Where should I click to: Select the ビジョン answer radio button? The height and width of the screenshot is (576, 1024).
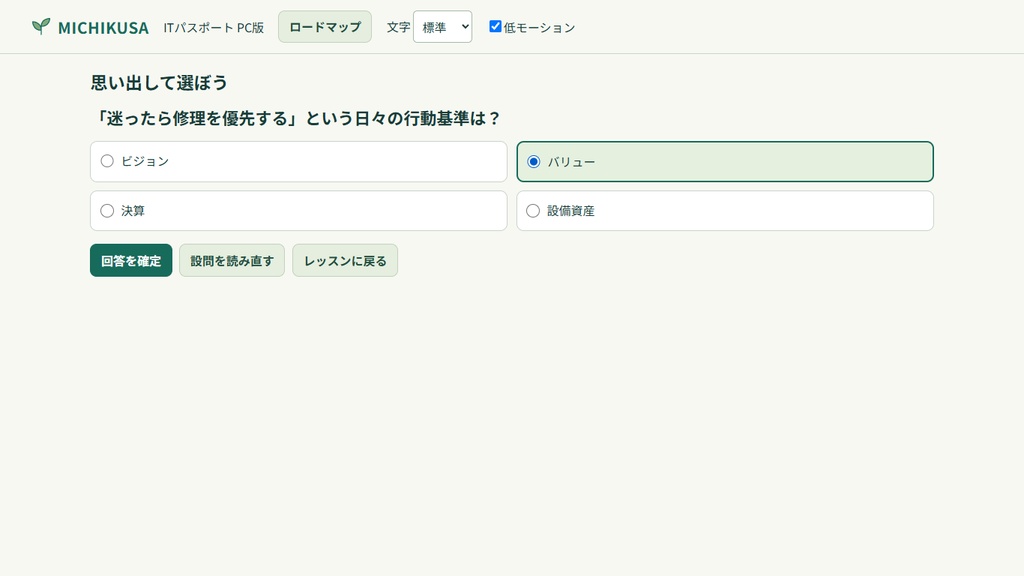(107, 161)
